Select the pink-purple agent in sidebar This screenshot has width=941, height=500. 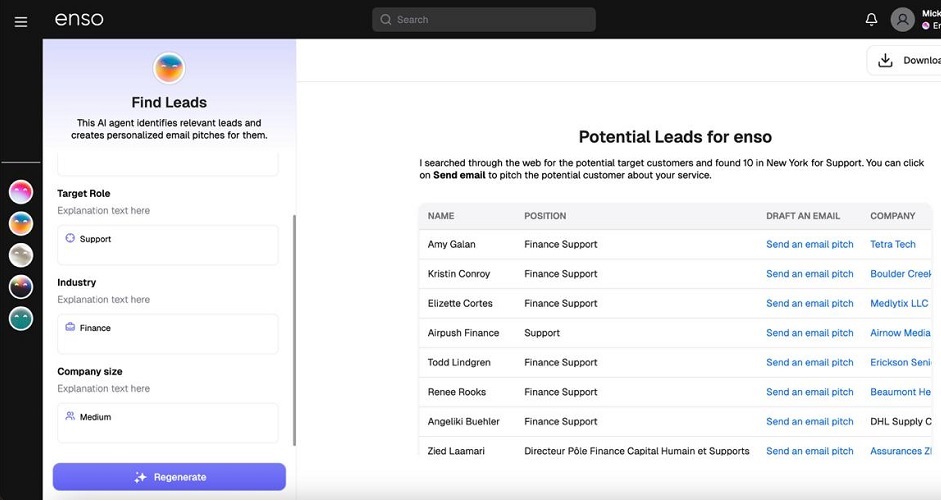point(20,192)
